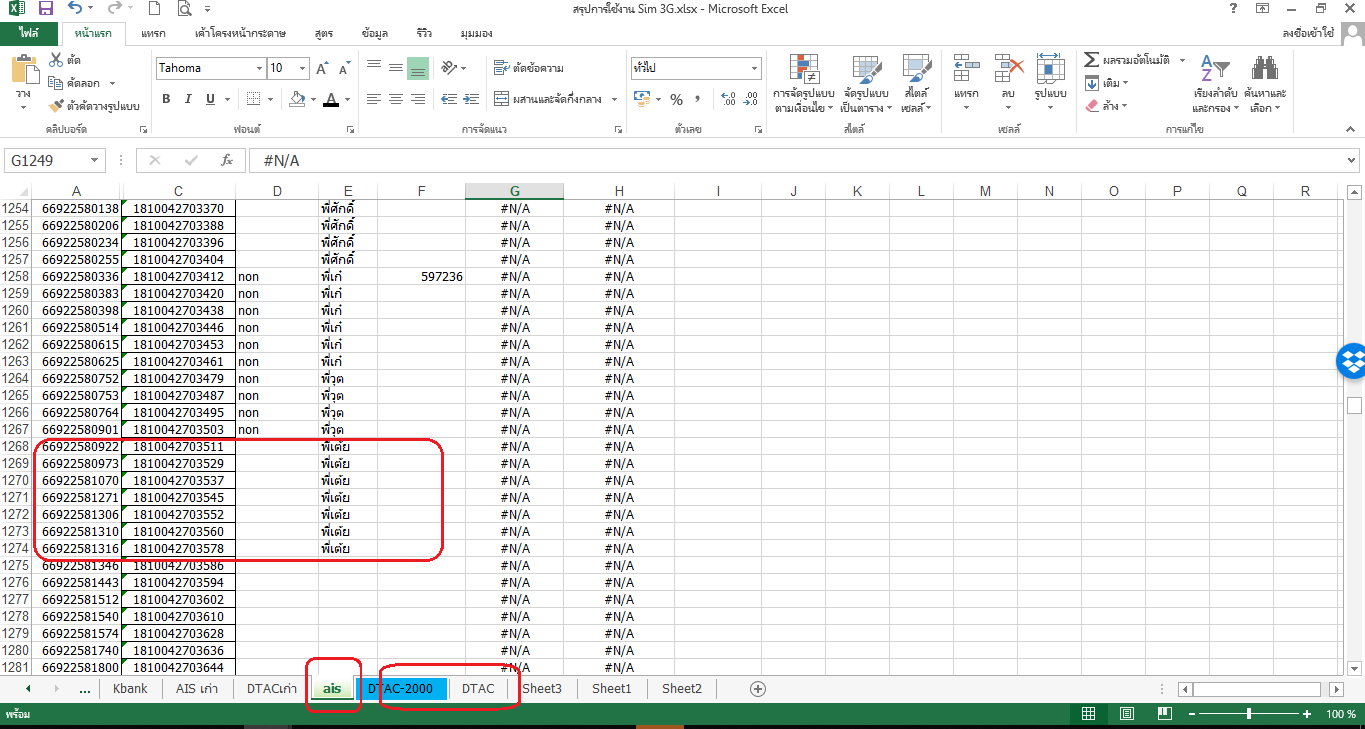Viewport: 1365px width, 729px height.
Task: Select the Format Painter brush
Action: (x=57, y=105)
